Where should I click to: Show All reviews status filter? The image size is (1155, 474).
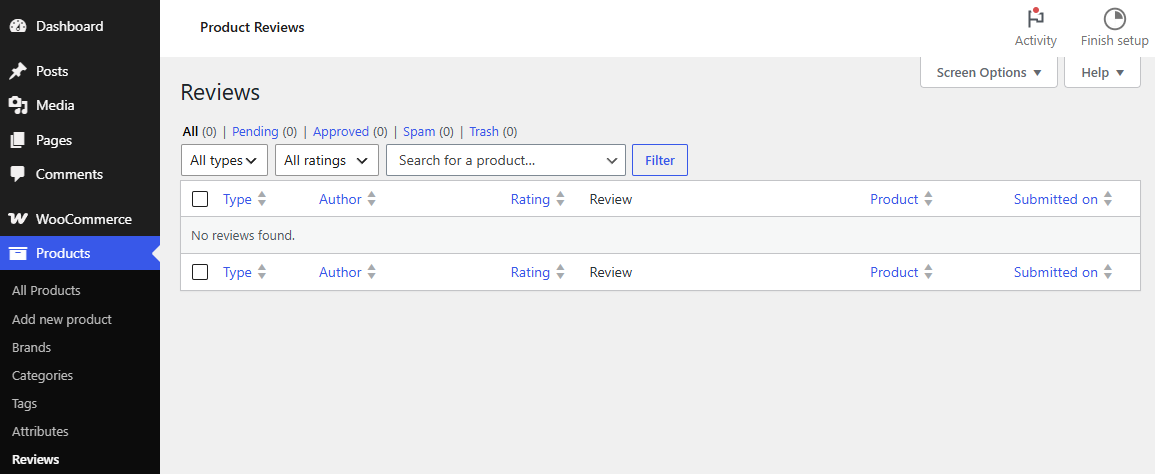click(x=190, y=131)
